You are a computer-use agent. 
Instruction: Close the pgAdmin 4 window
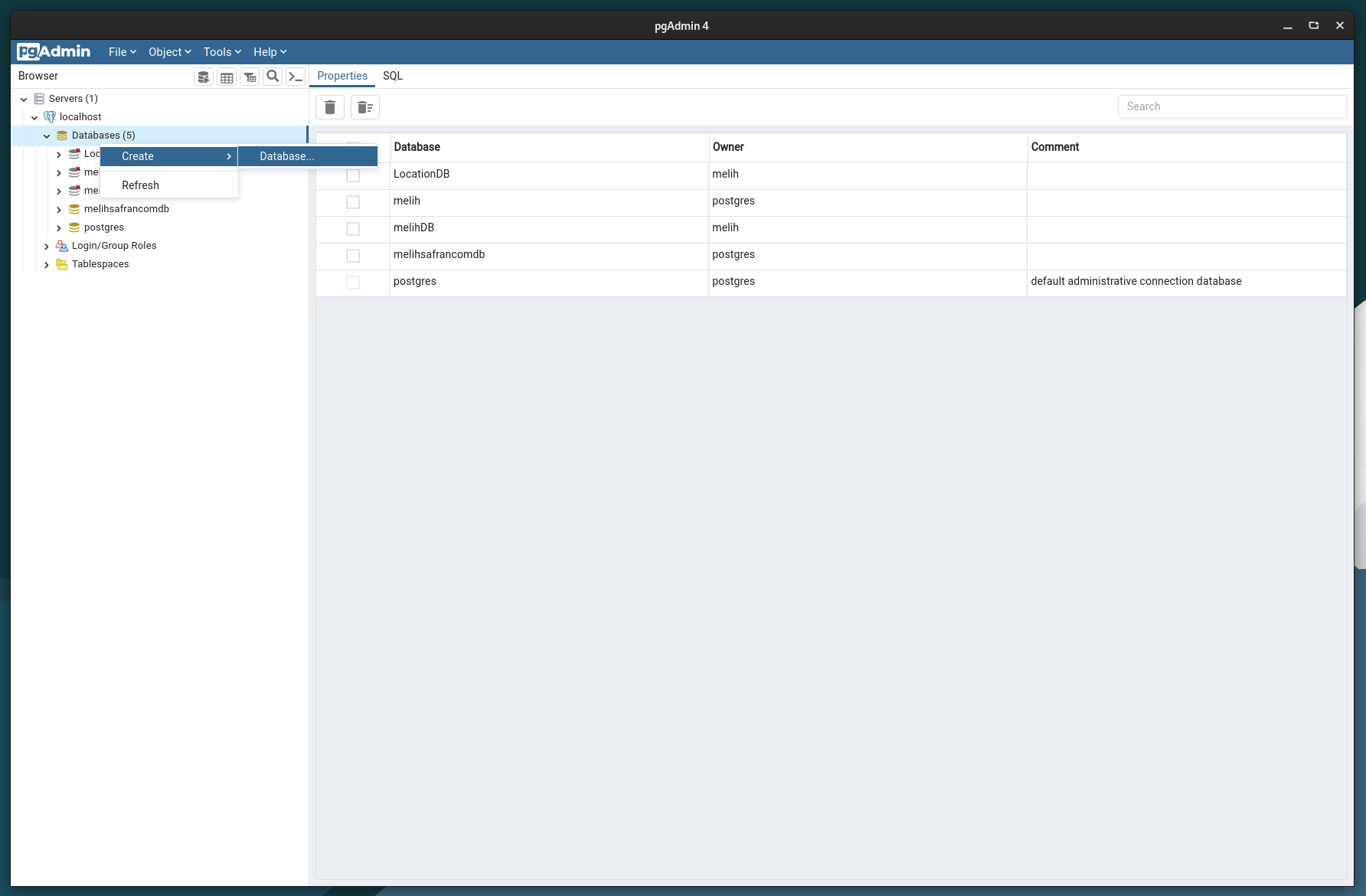coord(1340,26)
